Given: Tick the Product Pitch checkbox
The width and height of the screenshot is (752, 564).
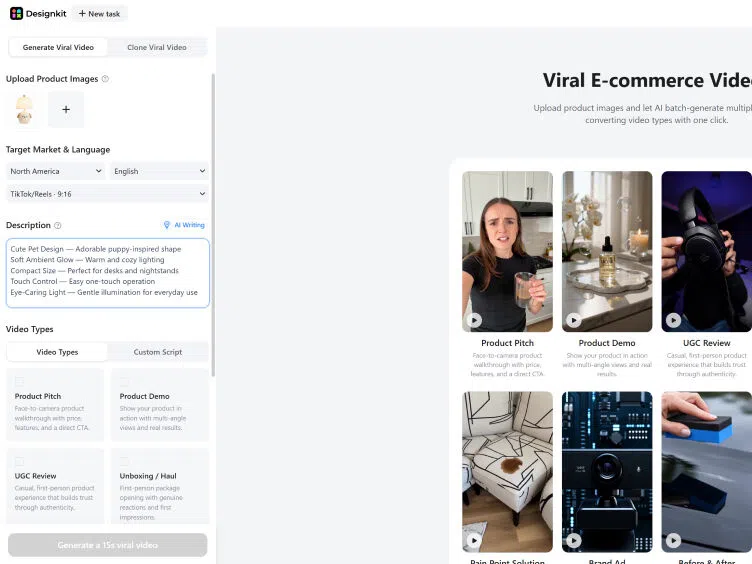Looking at the screenshot, I should (19, 381).
